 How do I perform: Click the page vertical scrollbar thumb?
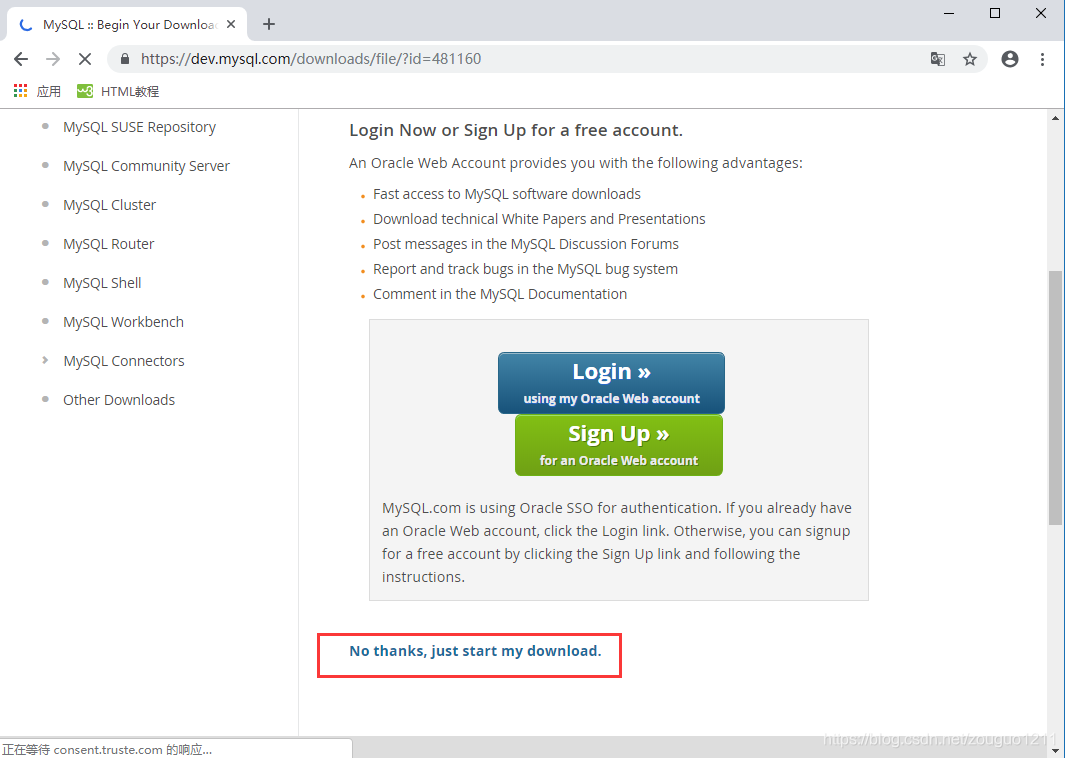tap(1055, 397)
